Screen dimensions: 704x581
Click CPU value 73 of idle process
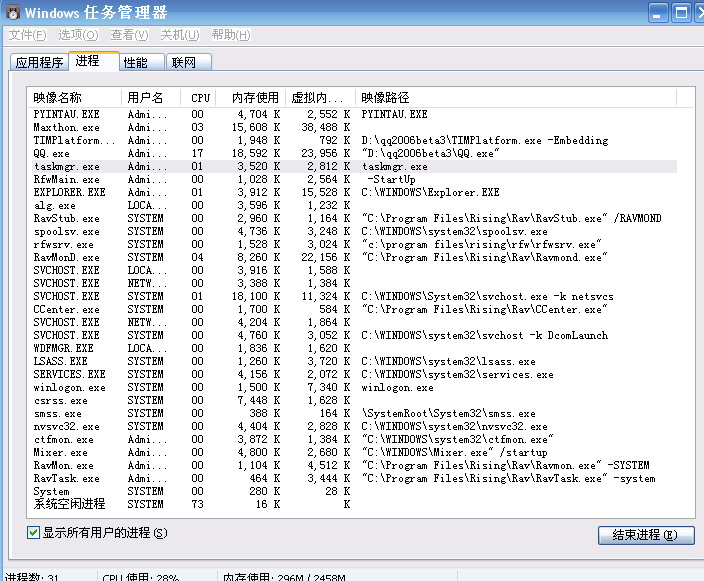coord(198,504)
